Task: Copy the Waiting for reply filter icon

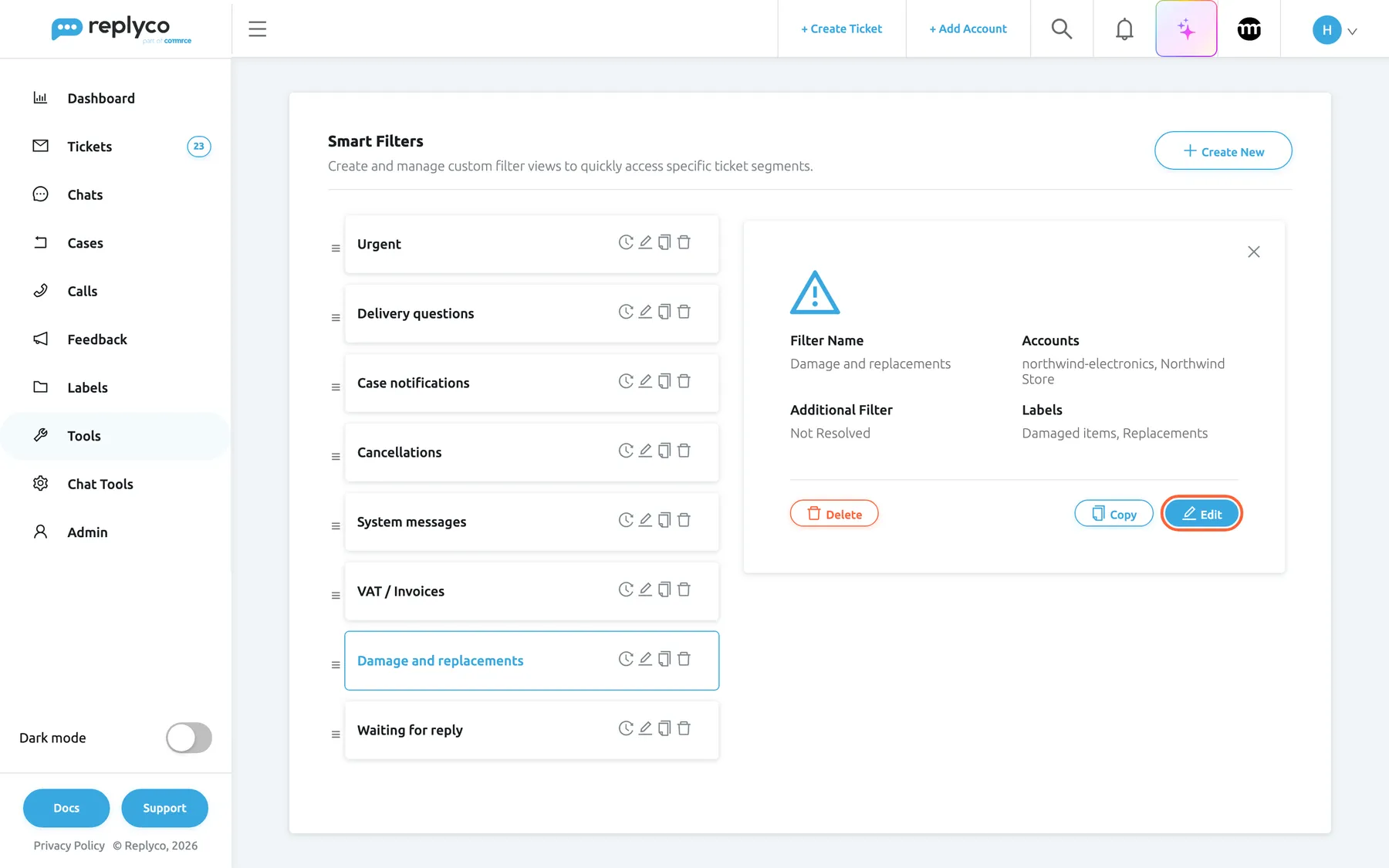Action: click(664, 728)
